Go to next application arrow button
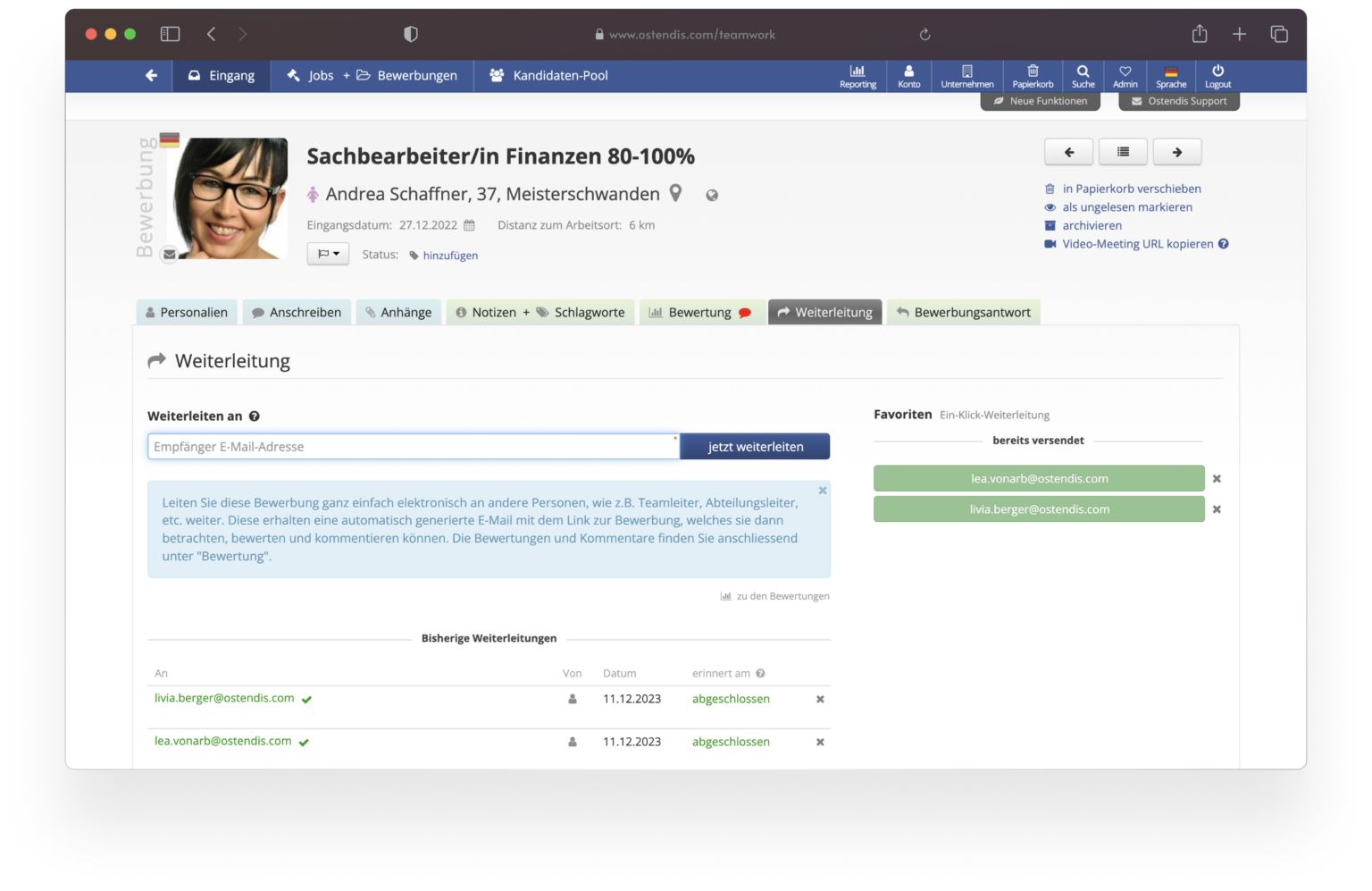Viewport: 1372px width, 891px height. [1177, 152]
